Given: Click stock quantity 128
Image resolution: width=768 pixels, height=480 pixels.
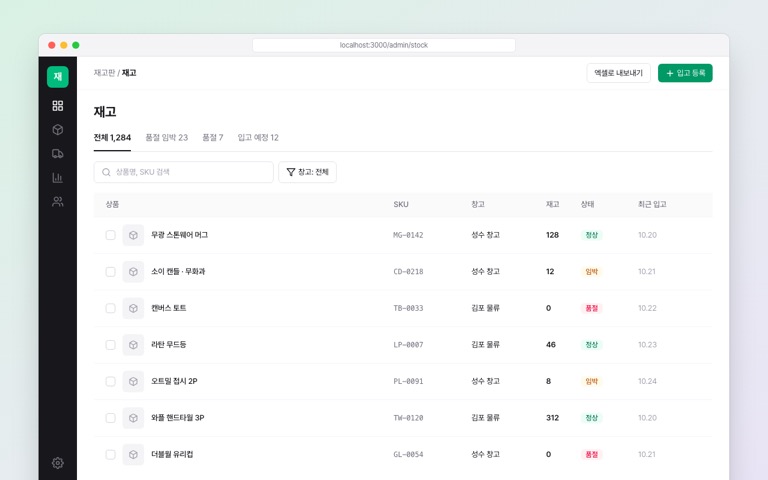Looking at the screenshot, I should pos(552,235).
